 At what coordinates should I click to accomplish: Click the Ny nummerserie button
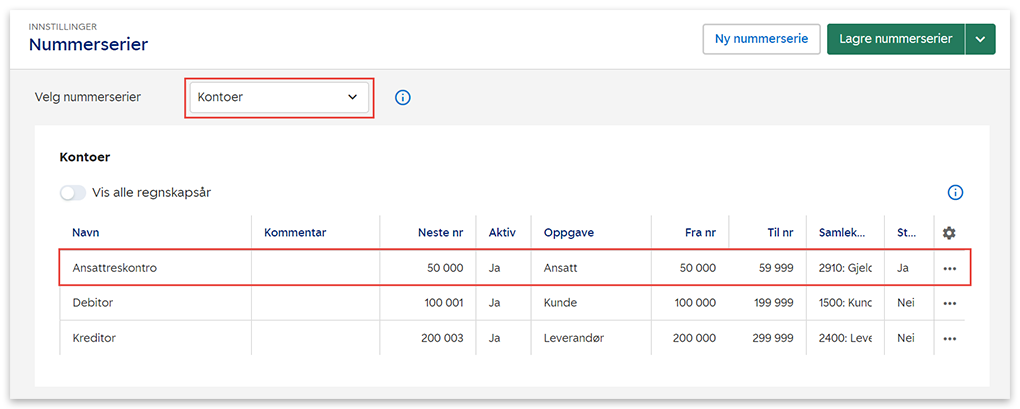[761, 39]
